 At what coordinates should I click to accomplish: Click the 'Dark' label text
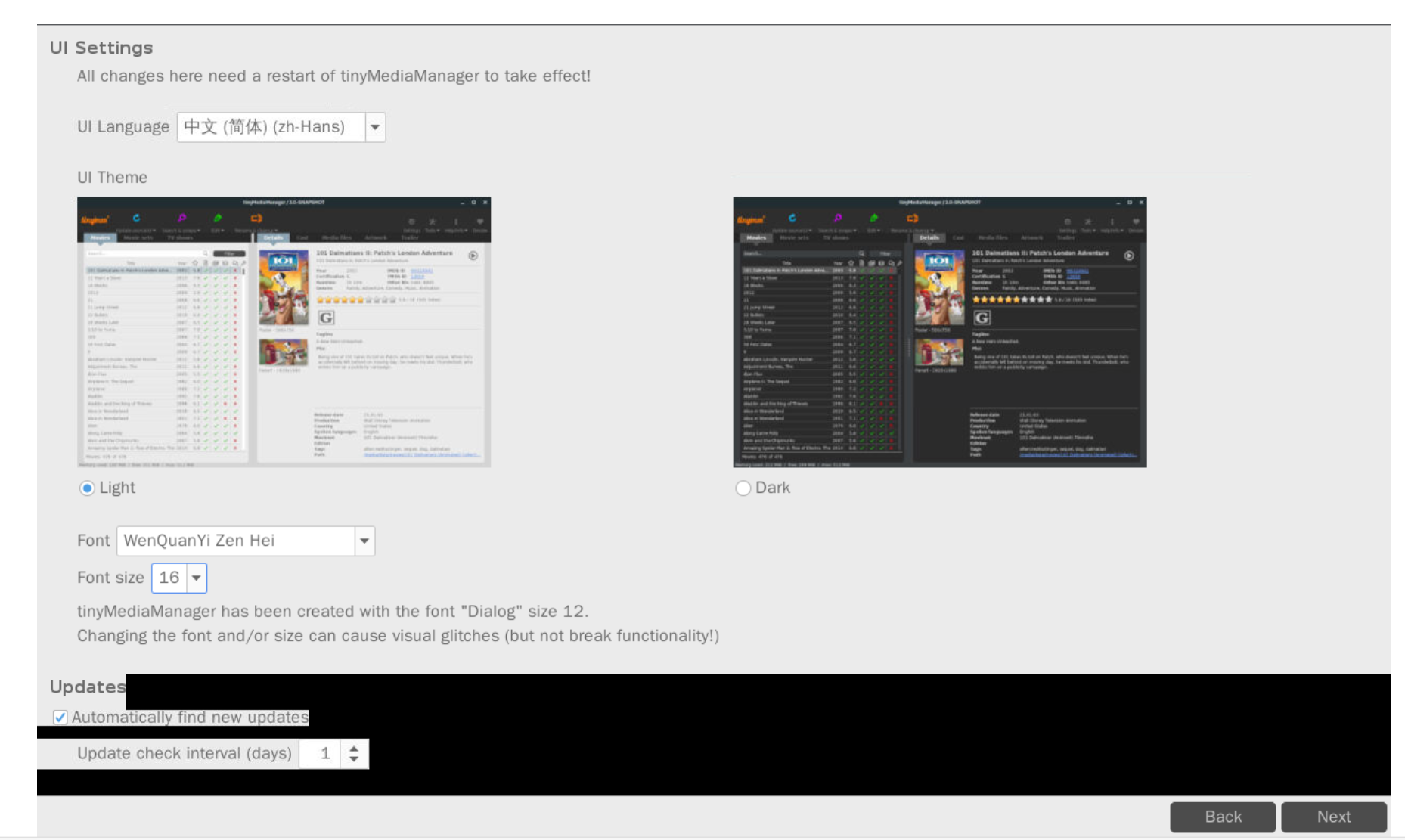(773, 488)
